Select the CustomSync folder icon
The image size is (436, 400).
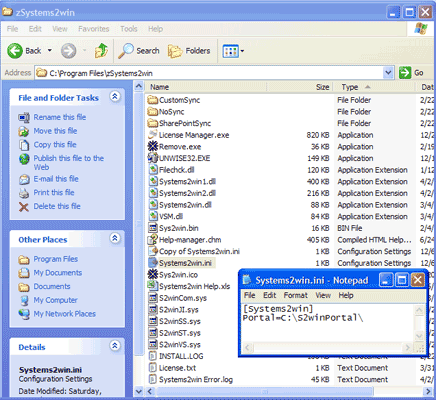(153, 100)
